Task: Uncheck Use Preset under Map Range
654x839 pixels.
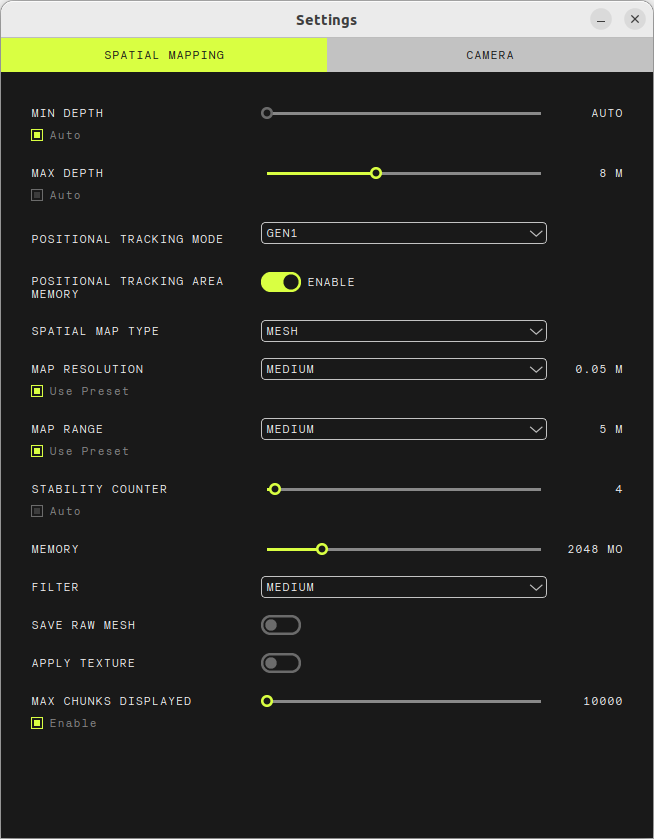Action: 37,451
